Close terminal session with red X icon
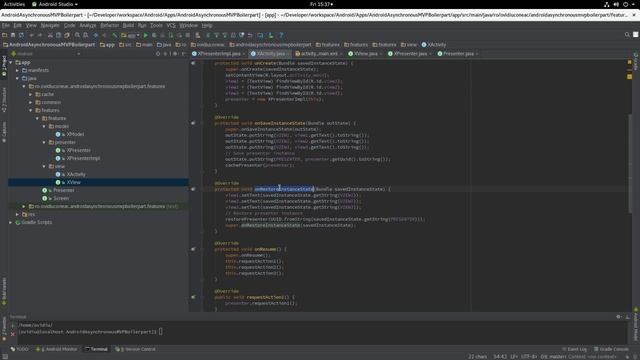The width and height of the screenshot is (640, 360). pos(13,333)
